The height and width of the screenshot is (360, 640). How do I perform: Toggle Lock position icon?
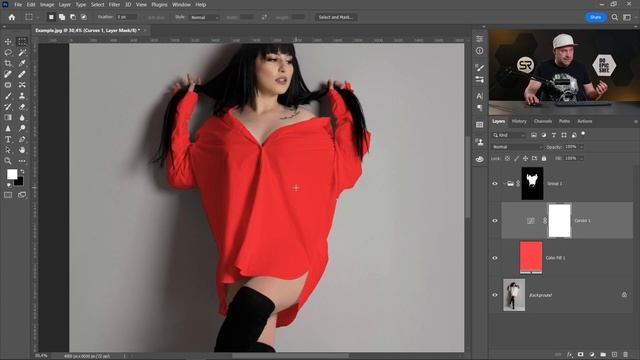tap(525, 158)
